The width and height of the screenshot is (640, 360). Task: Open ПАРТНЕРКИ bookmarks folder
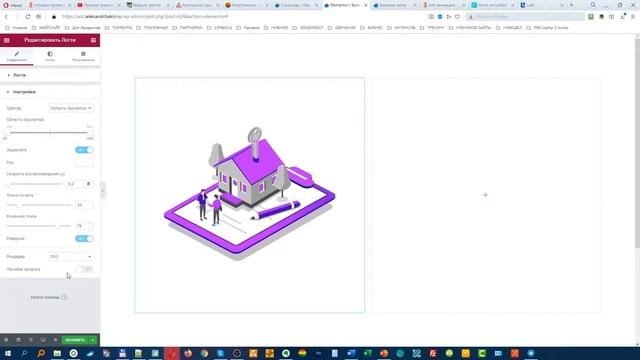pos(187,28)
